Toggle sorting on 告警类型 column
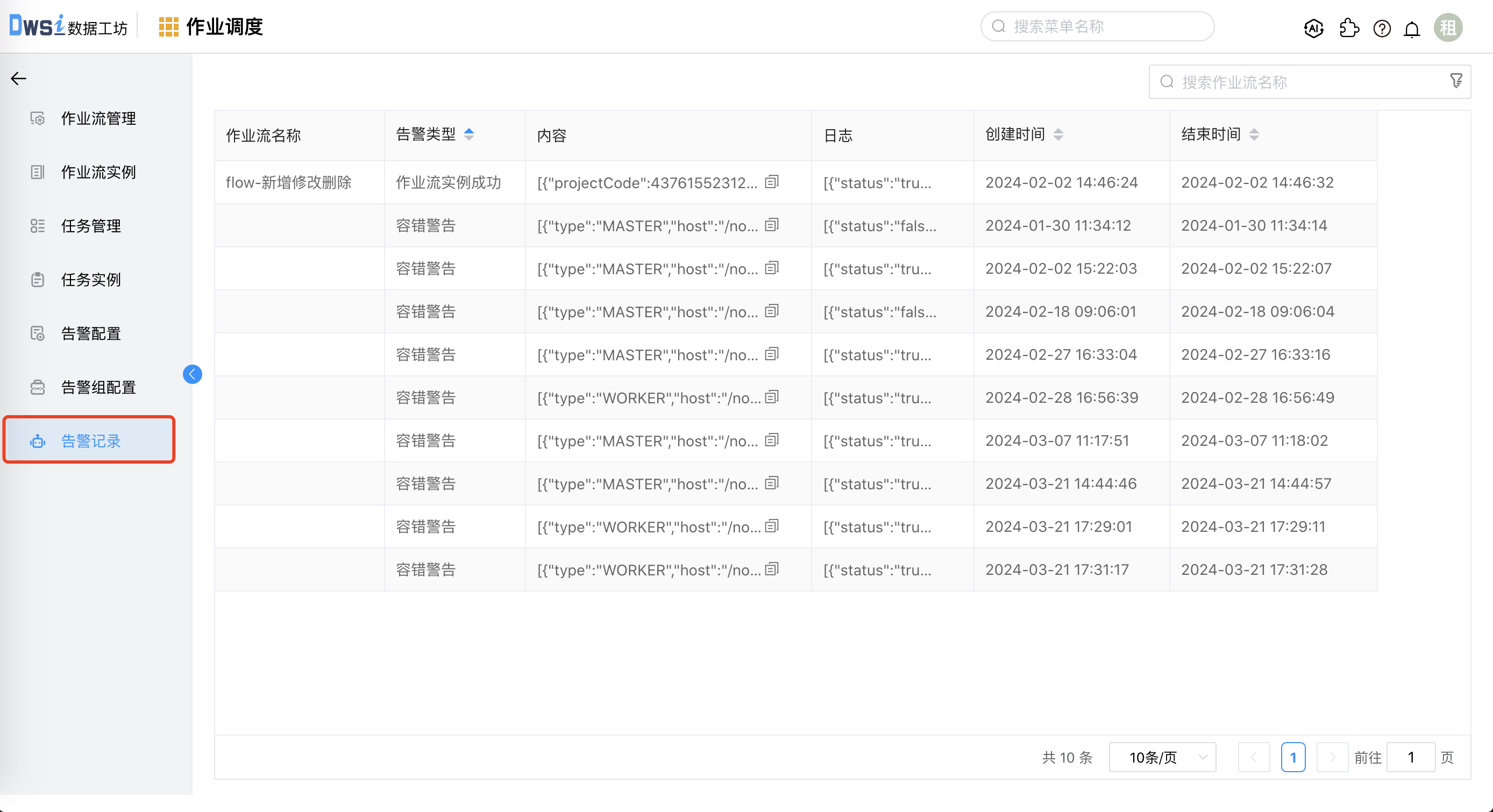Image resolution: width=1493 pixels, height=812 pixels. click(469, 134)
